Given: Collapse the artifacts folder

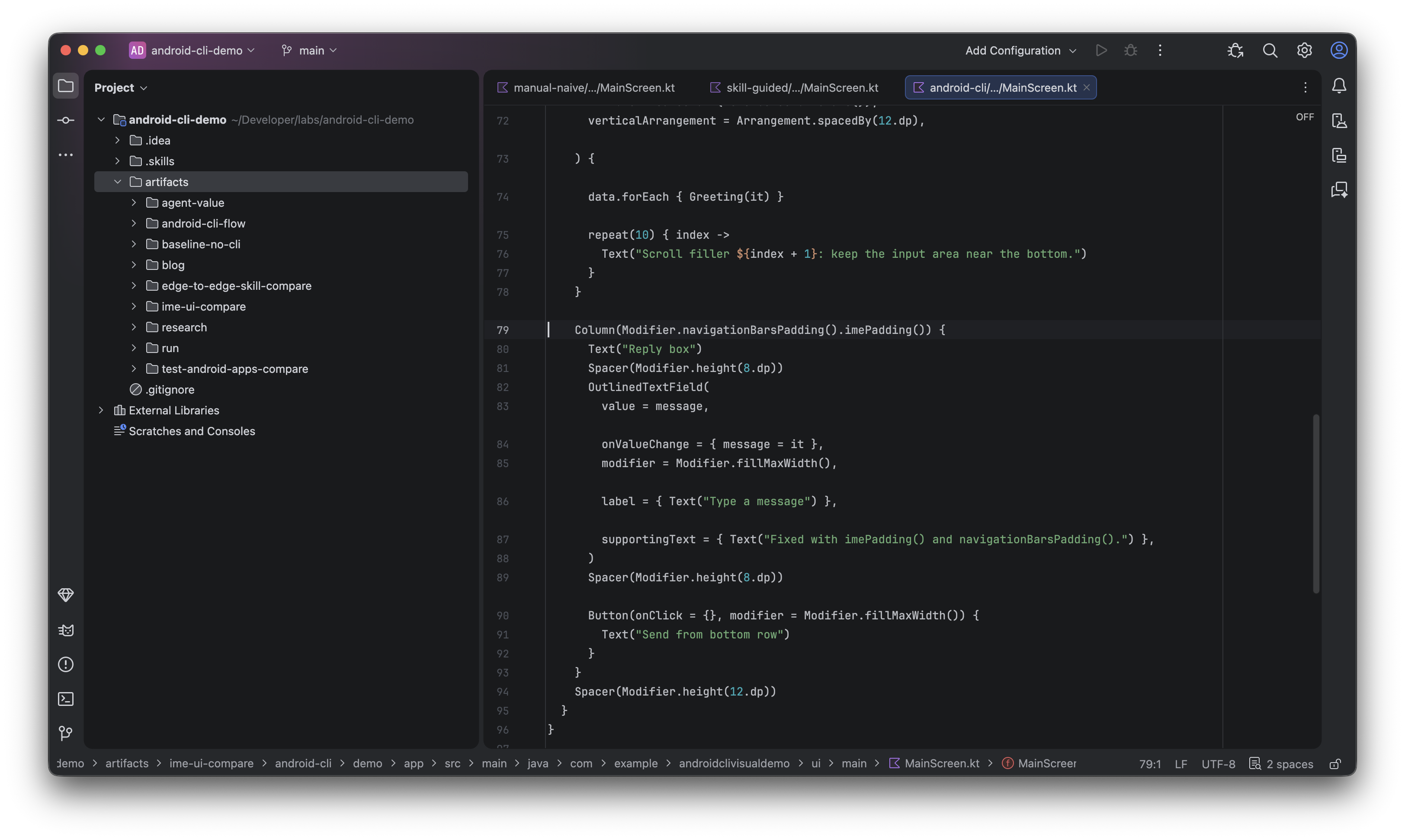Looking at the screenshot, I should point(118,182).
